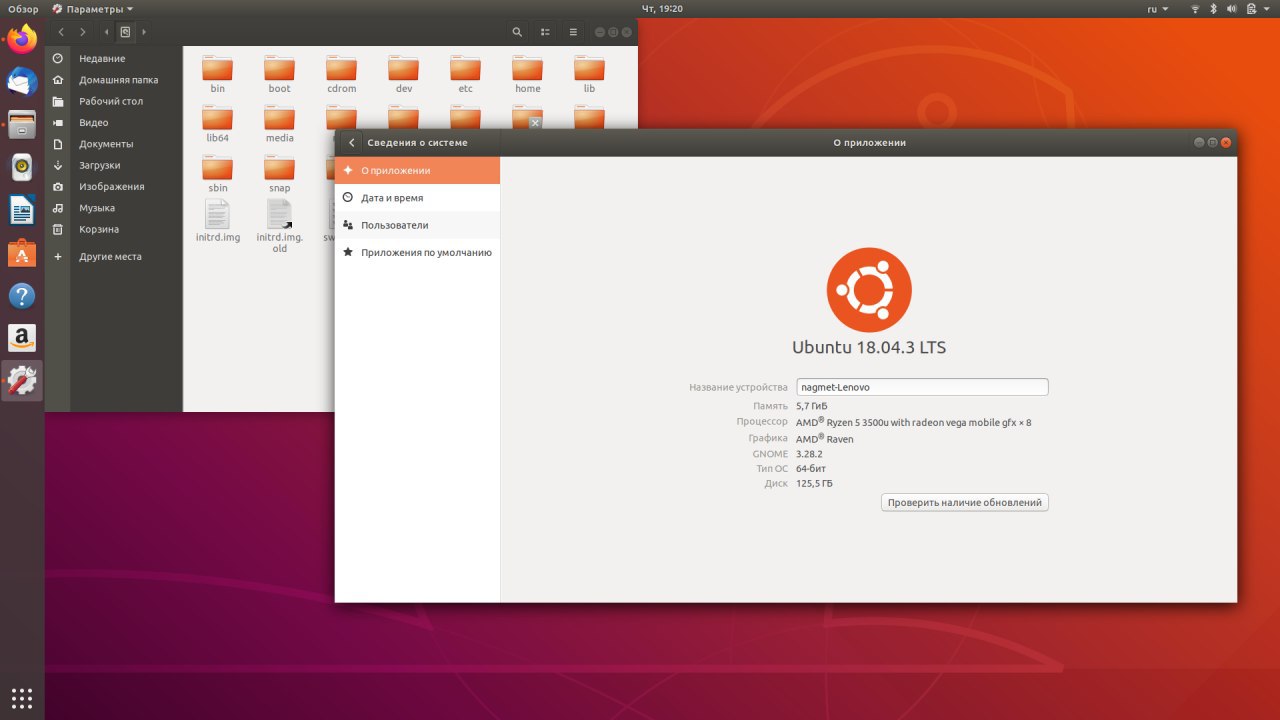Open system menu arrow in top bar

tap(1267, 8)
